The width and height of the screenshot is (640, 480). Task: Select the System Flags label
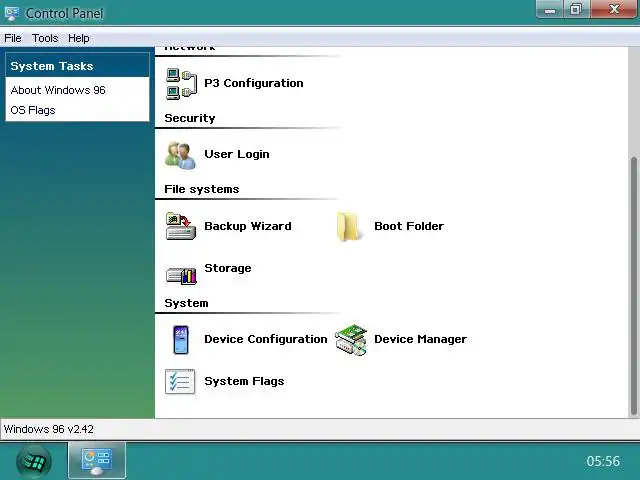pos(244,381)
